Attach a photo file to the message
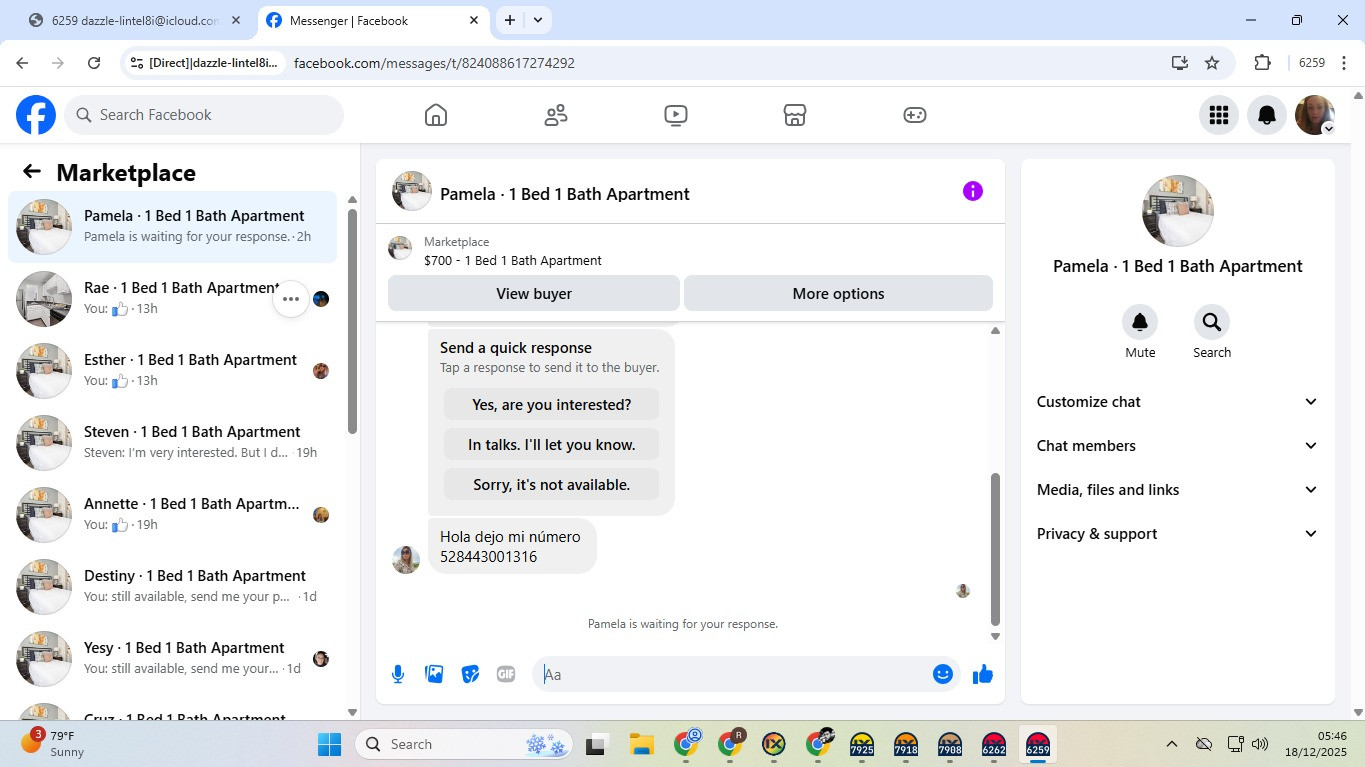This screenshot has height=767, width=1365. pos(434,674)
